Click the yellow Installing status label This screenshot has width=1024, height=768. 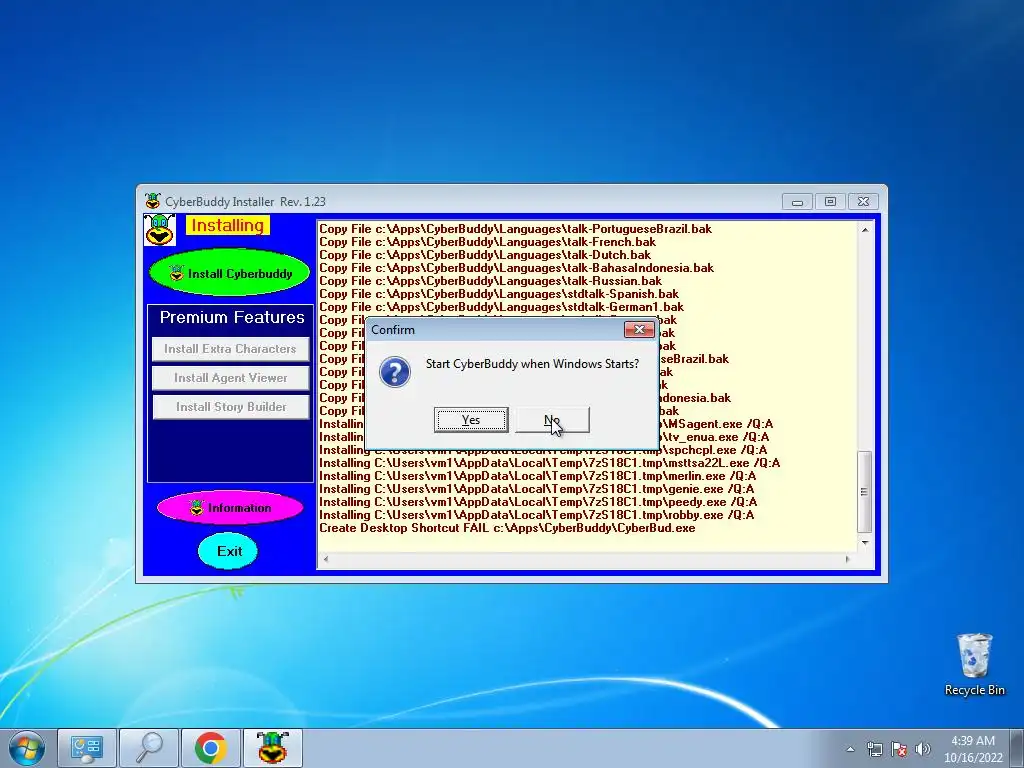coord(227,225)
